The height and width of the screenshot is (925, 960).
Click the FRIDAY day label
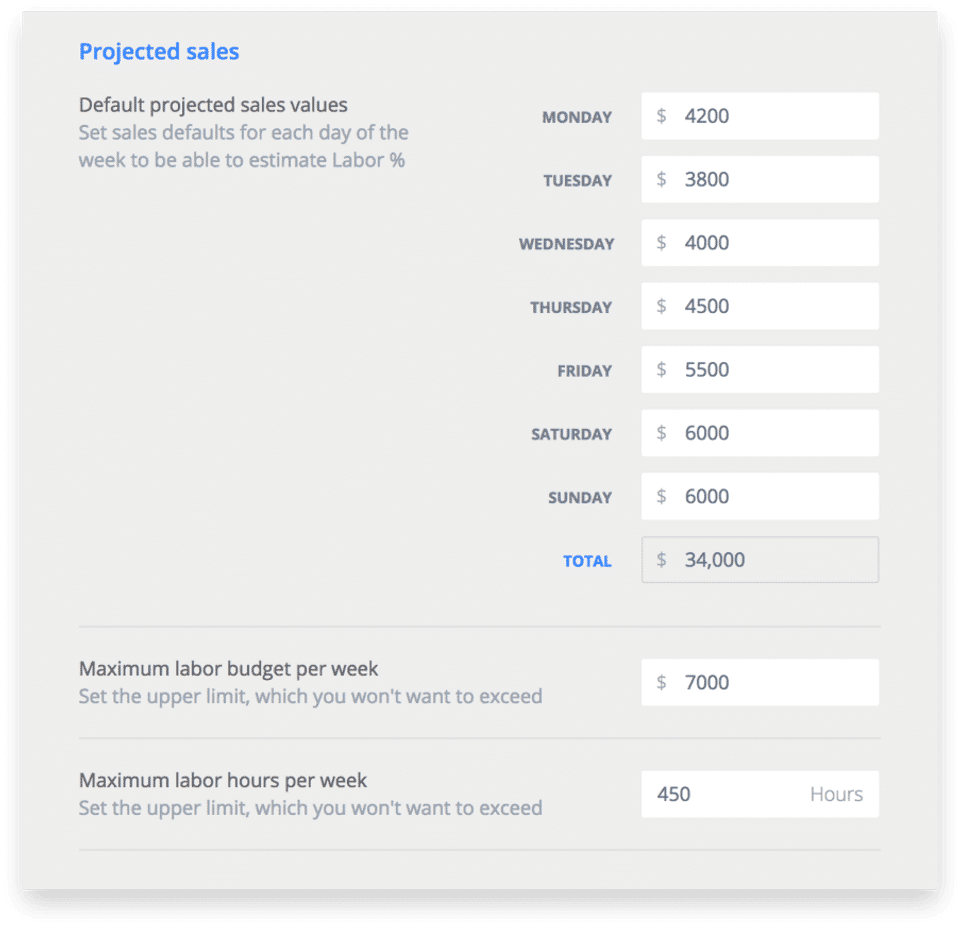[585, 371]
